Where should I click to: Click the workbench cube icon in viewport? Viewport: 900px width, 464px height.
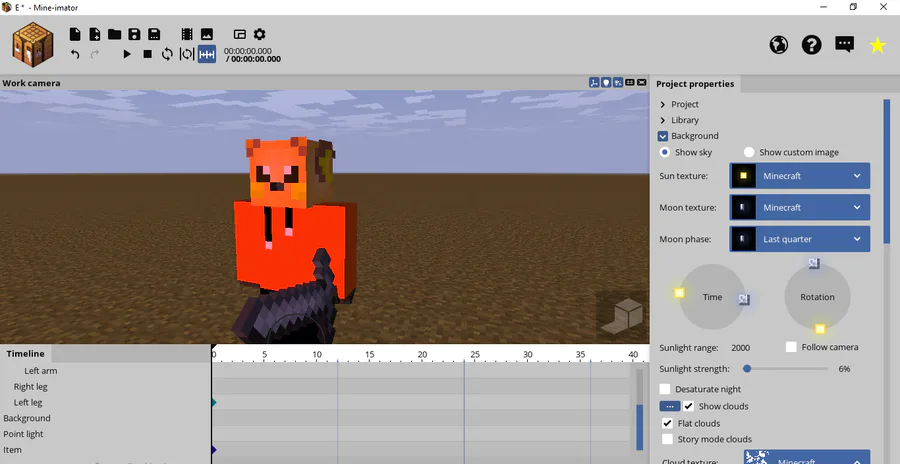(x=622, y=316)
